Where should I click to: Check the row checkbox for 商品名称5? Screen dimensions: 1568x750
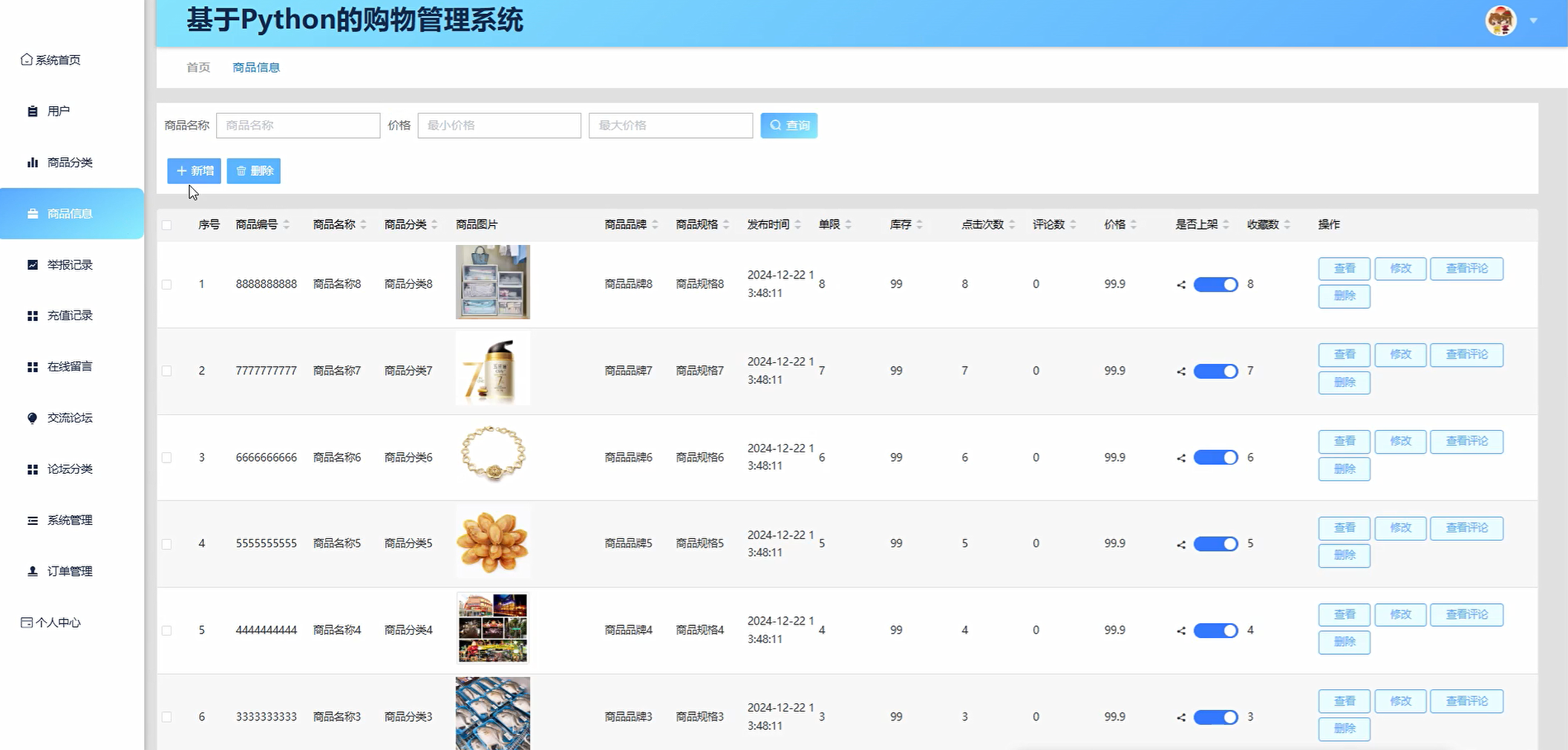coord(166,544)
